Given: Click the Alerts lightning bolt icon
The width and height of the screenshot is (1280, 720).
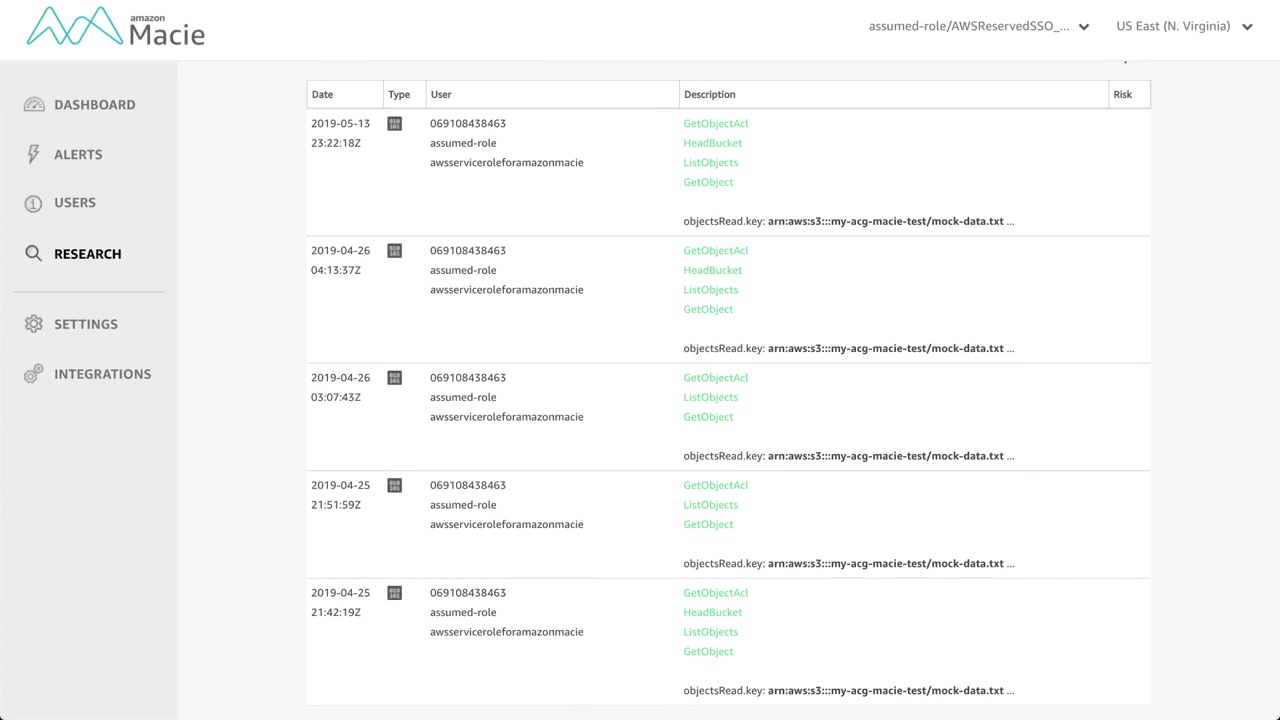Looking at the screenshot, I should point(33,154).
